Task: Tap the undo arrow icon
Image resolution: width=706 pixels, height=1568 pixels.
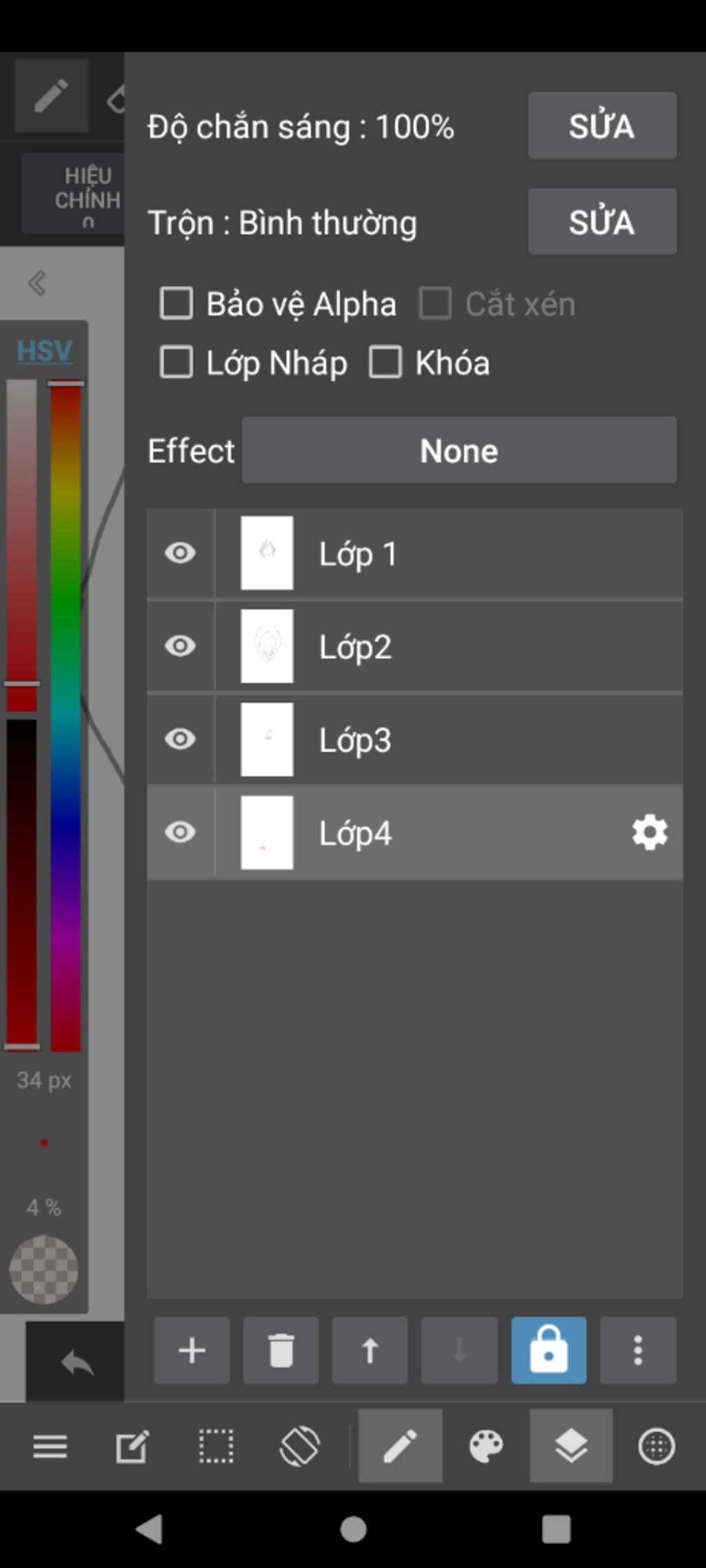Action: coord(77,1363)
